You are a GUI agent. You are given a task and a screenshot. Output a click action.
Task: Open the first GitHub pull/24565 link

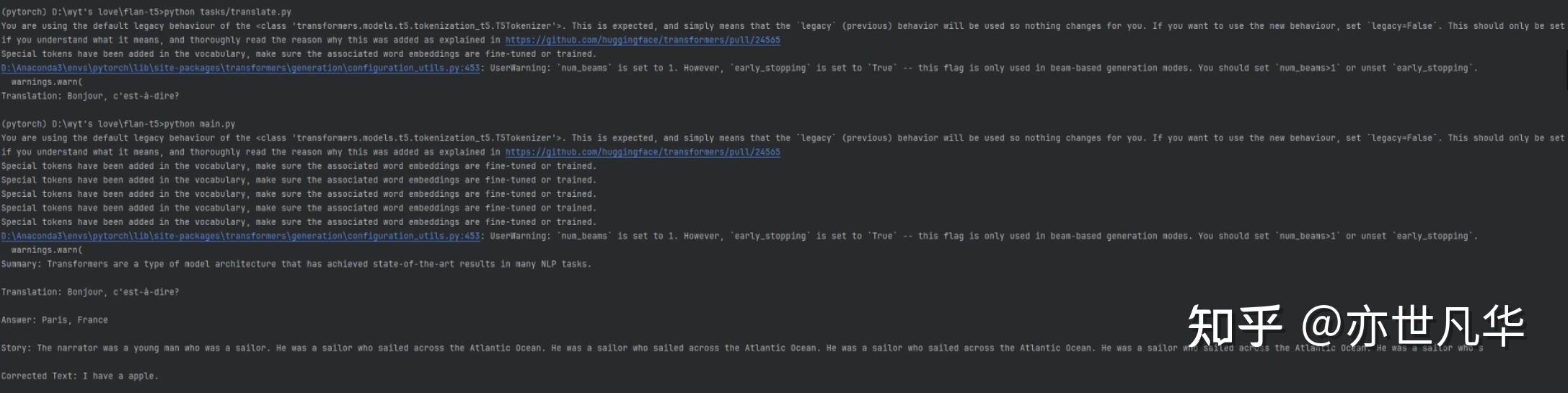coord(642,40)
